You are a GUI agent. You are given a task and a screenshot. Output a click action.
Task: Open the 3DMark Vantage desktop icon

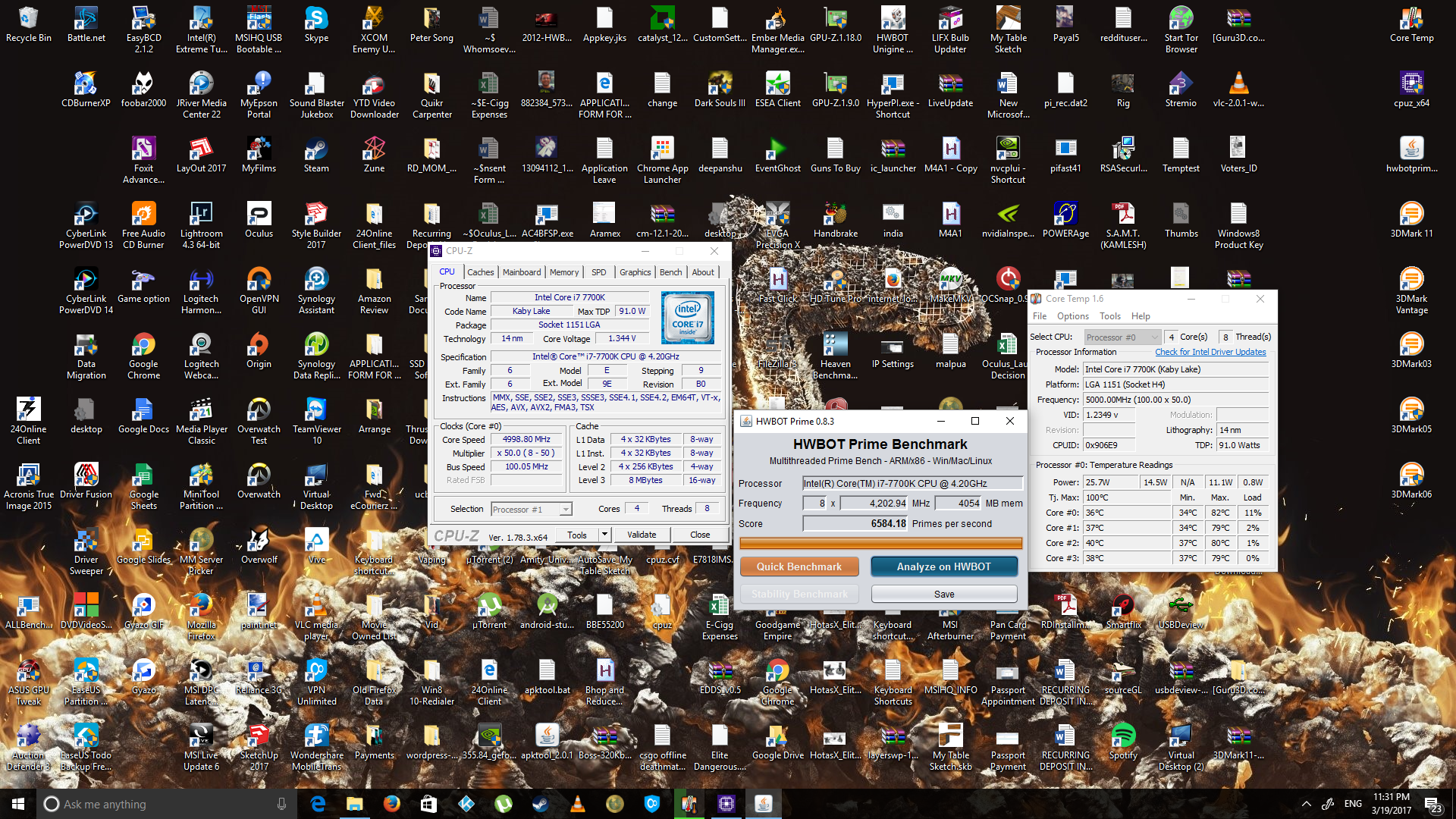pyautogui.click(x=1411, y=290)
